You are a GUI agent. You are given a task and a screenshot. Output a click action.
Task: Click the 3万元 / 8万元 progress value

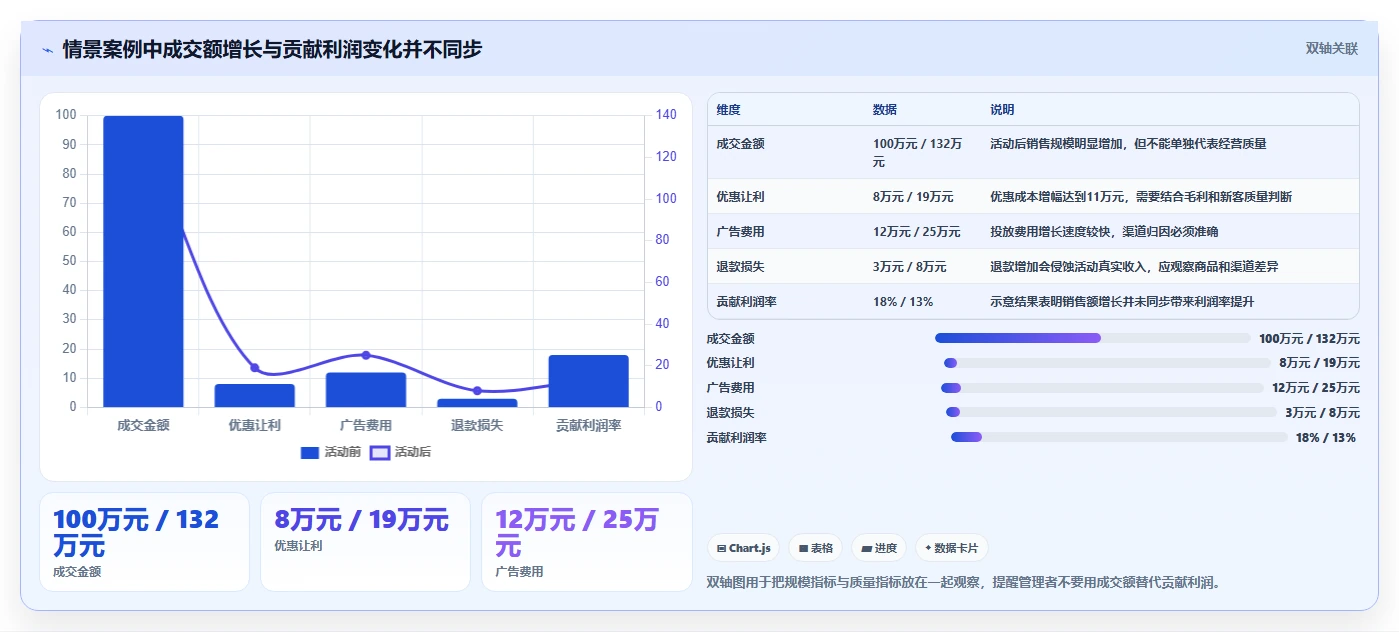[1323, 413]
